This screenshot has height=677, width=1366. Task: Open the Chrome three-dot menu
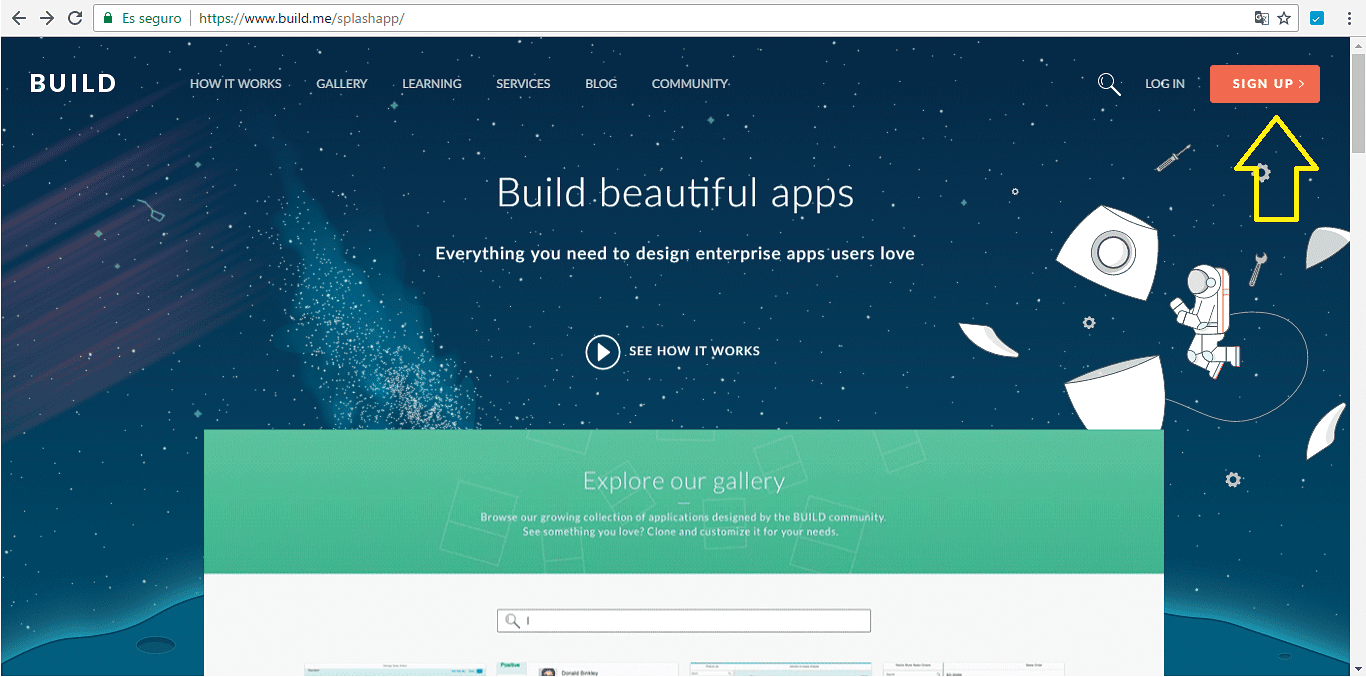(1348, 18)
